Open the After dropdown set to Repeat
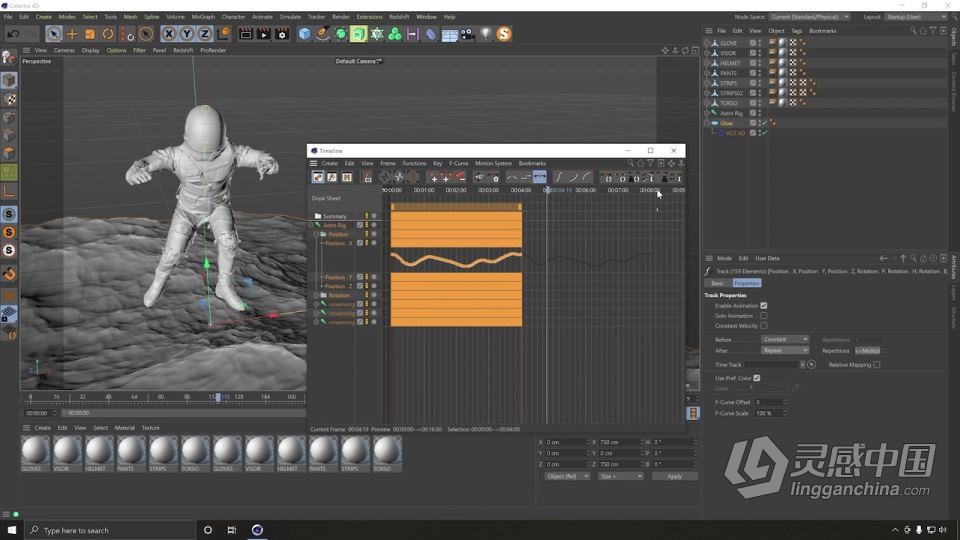 pos(785,351)
